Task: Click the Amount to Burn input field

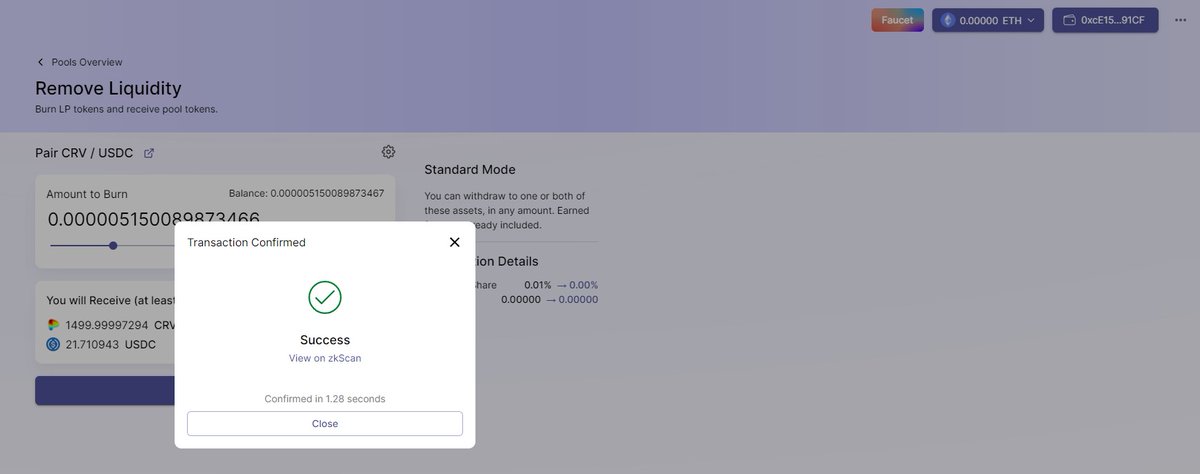Action: tap(154, 219)
